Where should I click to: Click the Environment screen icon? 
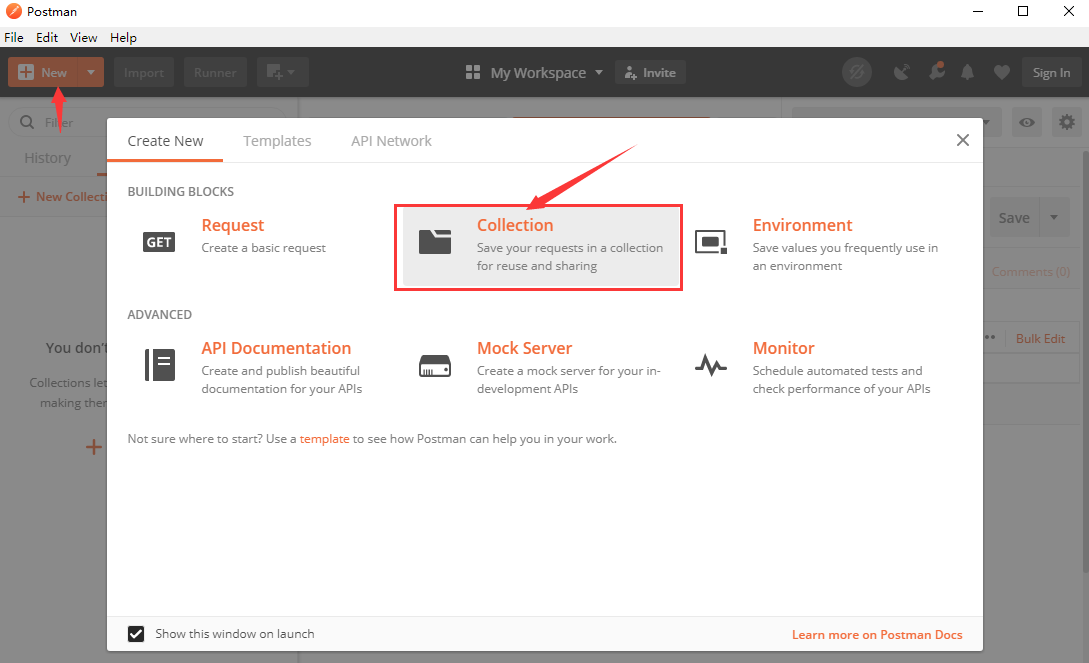tap(710, 242)
